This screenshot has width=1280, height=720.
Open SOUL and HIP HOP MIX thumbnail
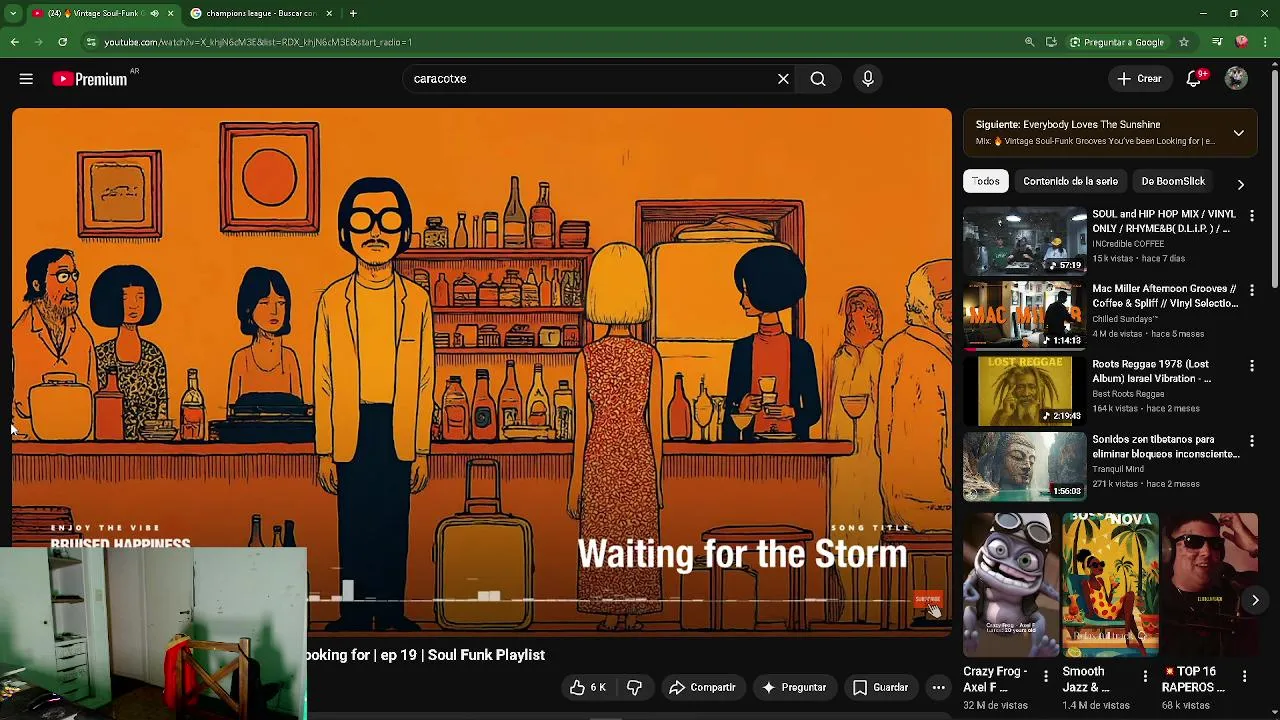click(1024, 241)
